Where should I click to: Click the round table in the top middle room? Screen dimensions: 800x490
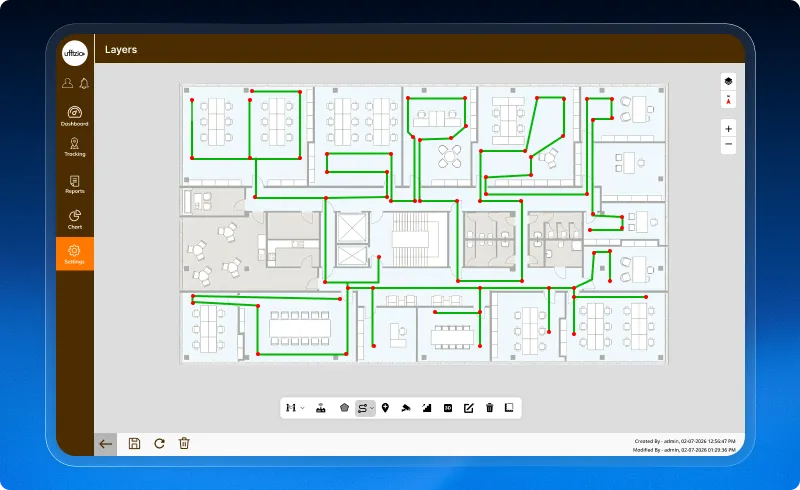449,157
